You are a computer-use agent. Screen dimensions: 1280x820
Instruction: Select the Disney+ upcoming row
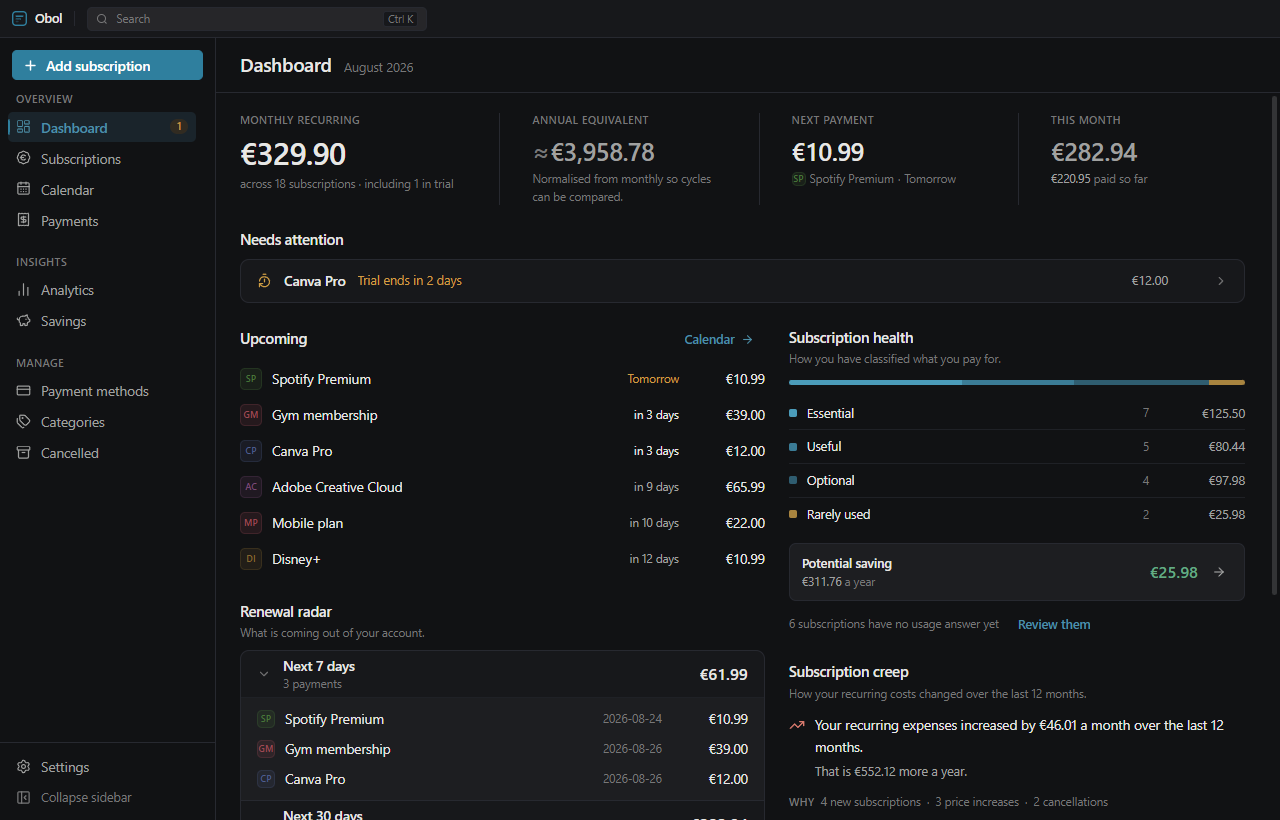[x=502, y=559]
